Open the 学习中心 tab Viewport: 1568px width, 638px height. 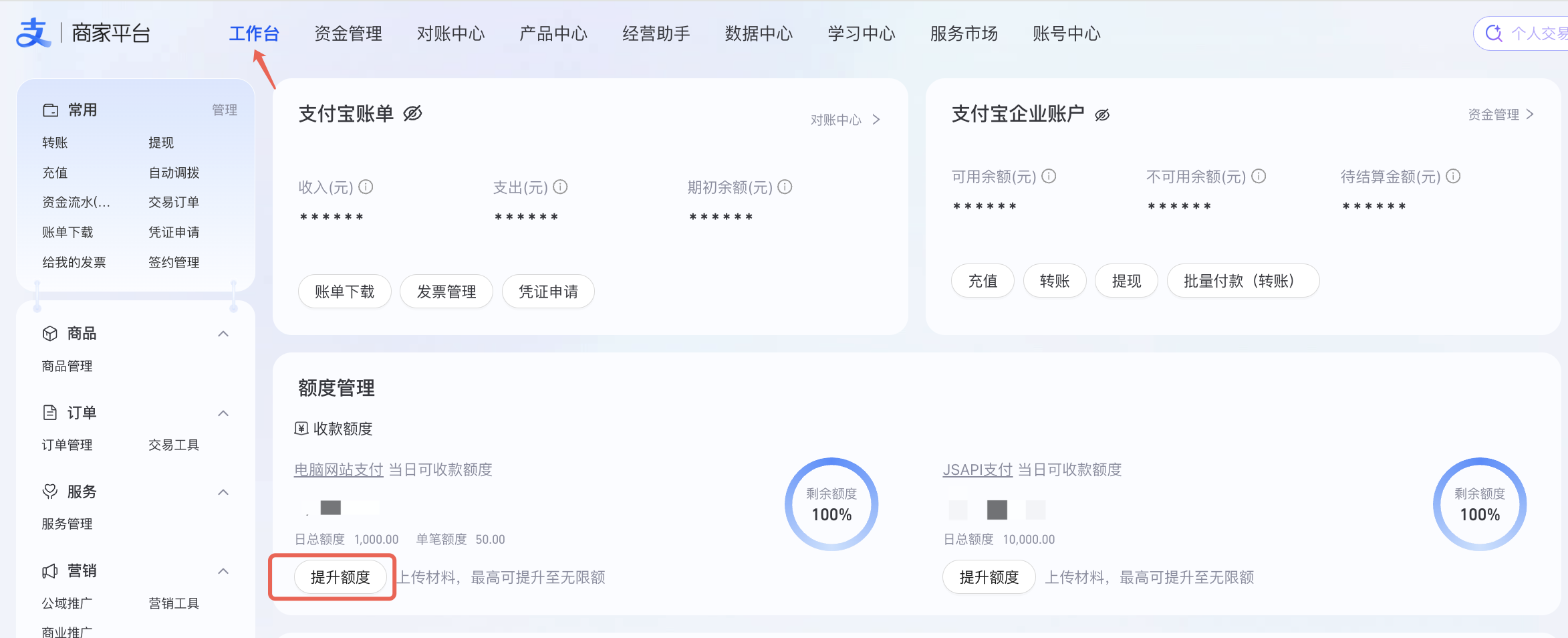click(862, 33)
